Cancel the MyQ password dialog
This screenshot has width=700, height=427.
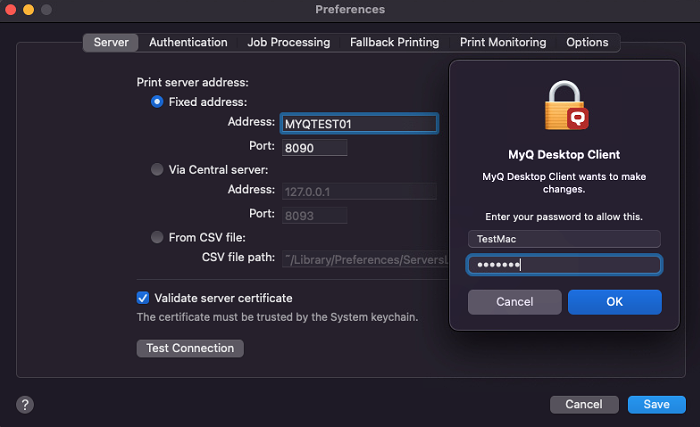(x=514, y=302)
